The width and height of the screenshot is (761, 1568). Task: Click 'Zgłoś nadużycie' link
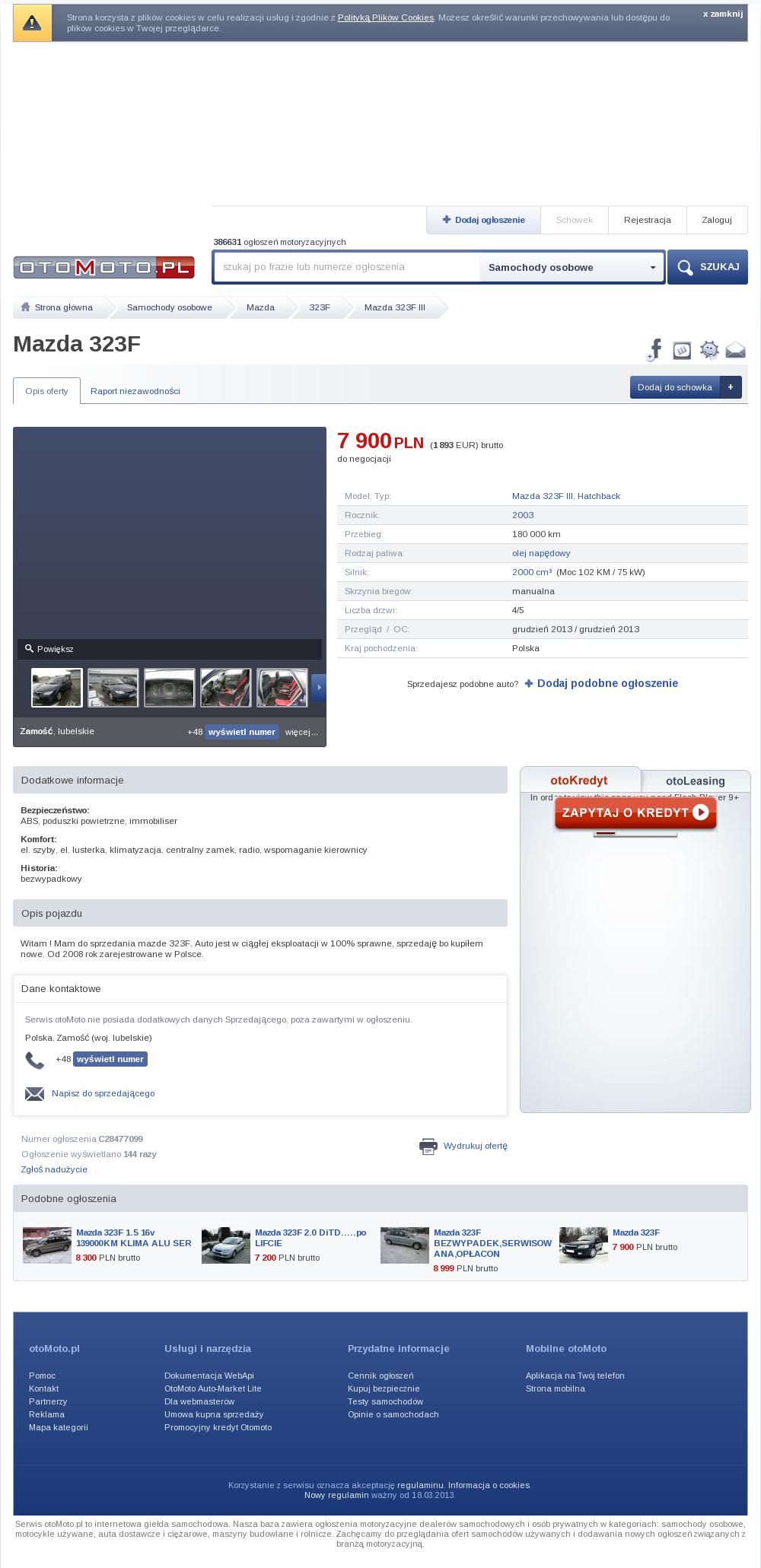(x=54, y=1169)
